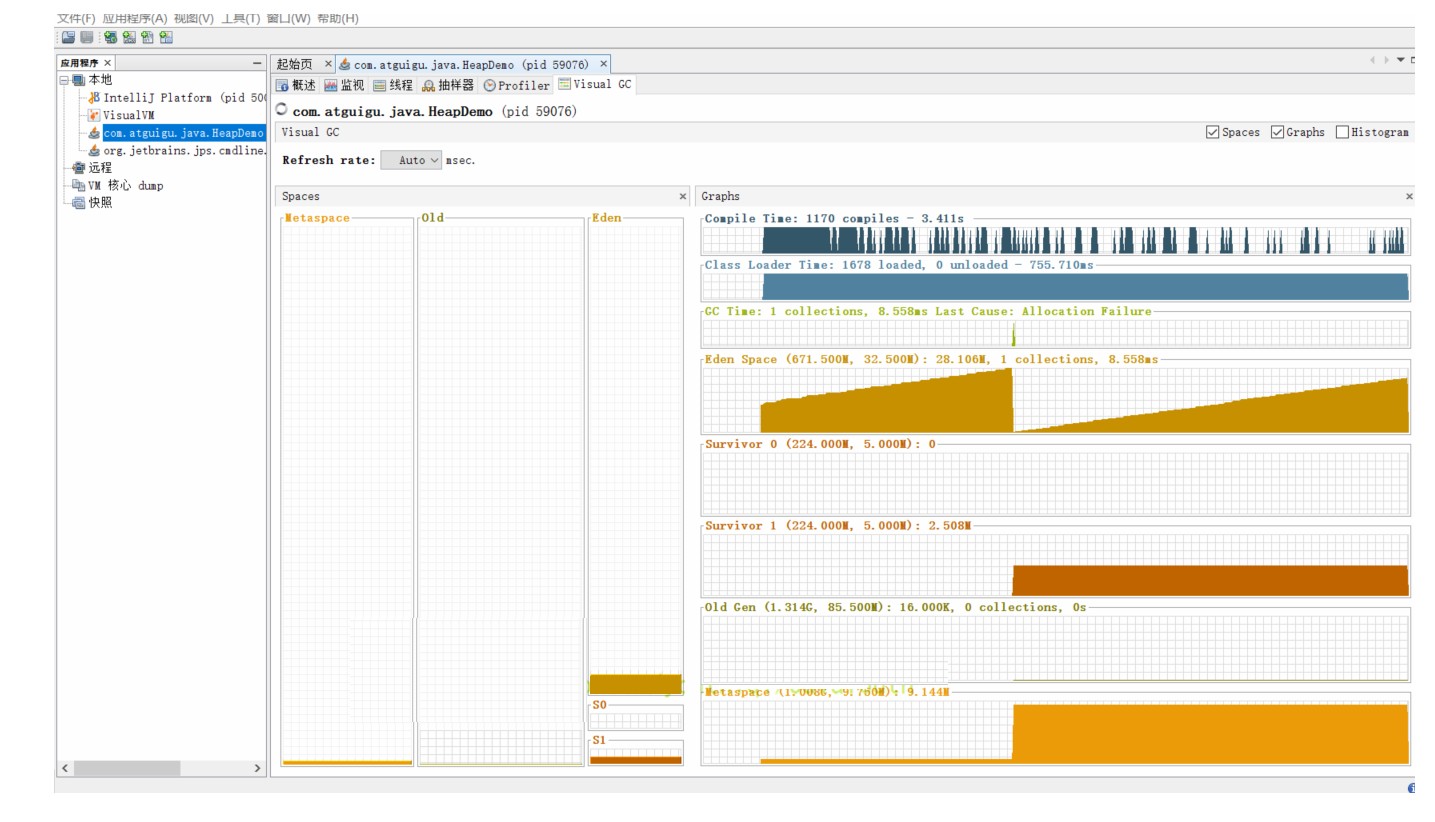Image resolution: width=1435 pixels, height=822 pixels.
Task: Switch to the 抽样器 tab
Action: pos(448,85)
